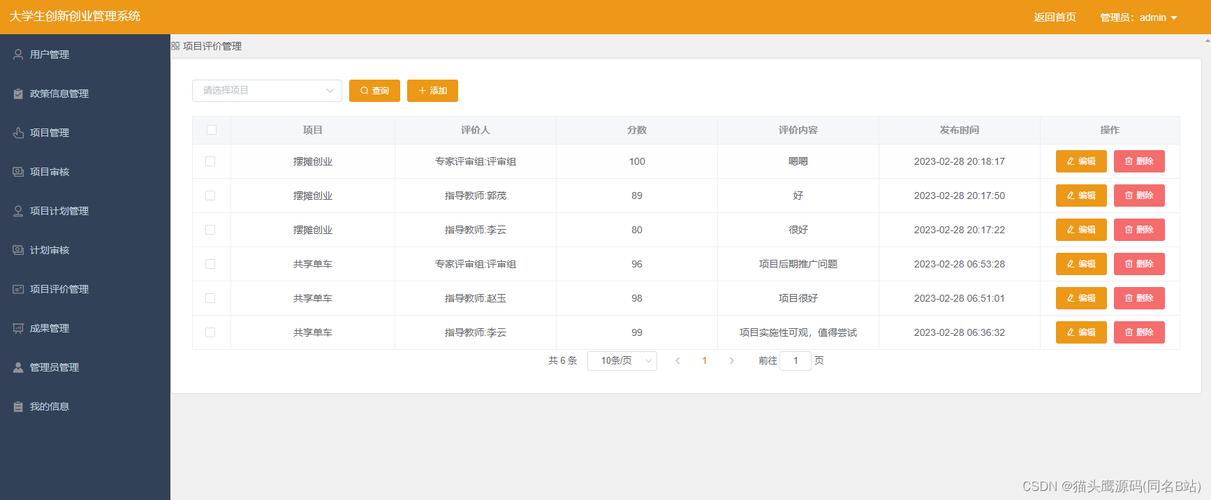Open 项目审核 in the sidebar
This screenshot has width=1211, height=500.
(85, 172)
